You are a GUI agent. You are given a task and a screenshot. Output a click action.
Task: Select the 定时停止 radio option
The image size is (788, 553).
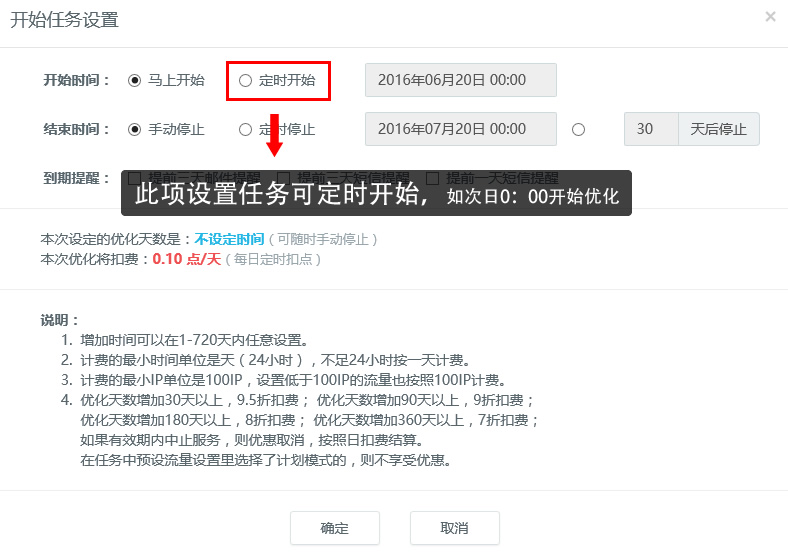245,130
